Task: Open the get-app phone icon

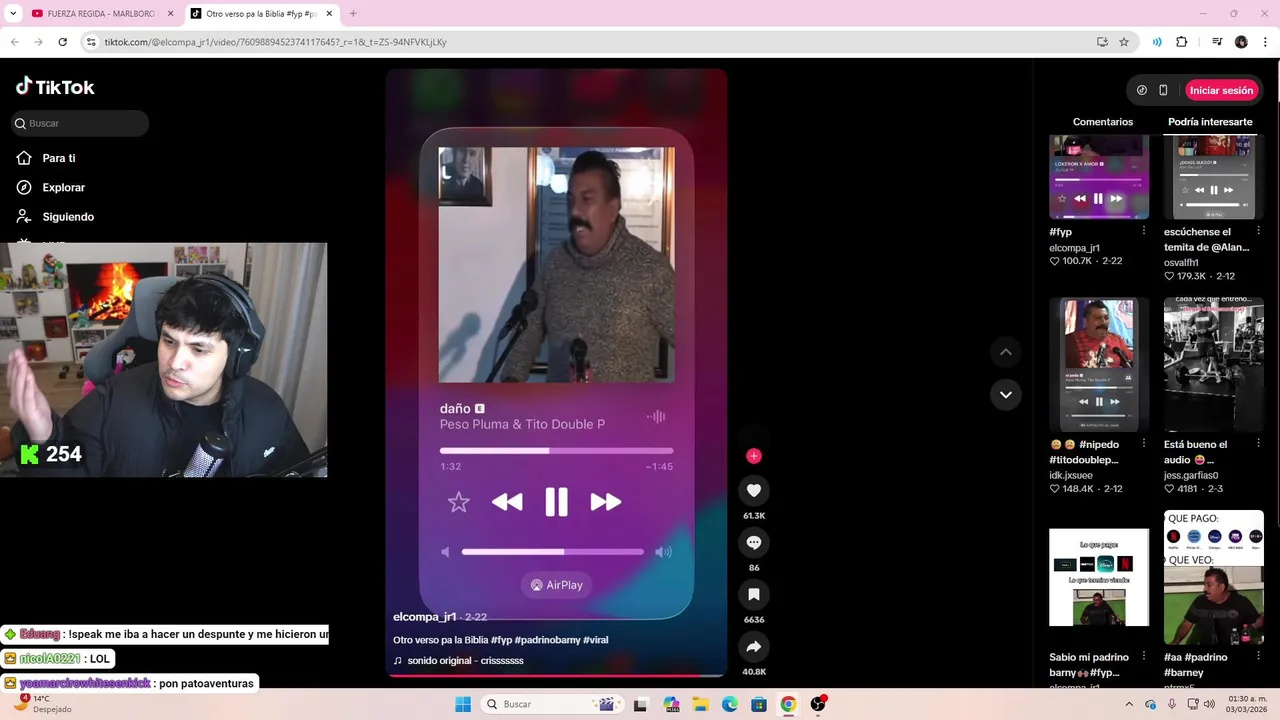Action: (1163, 90)
